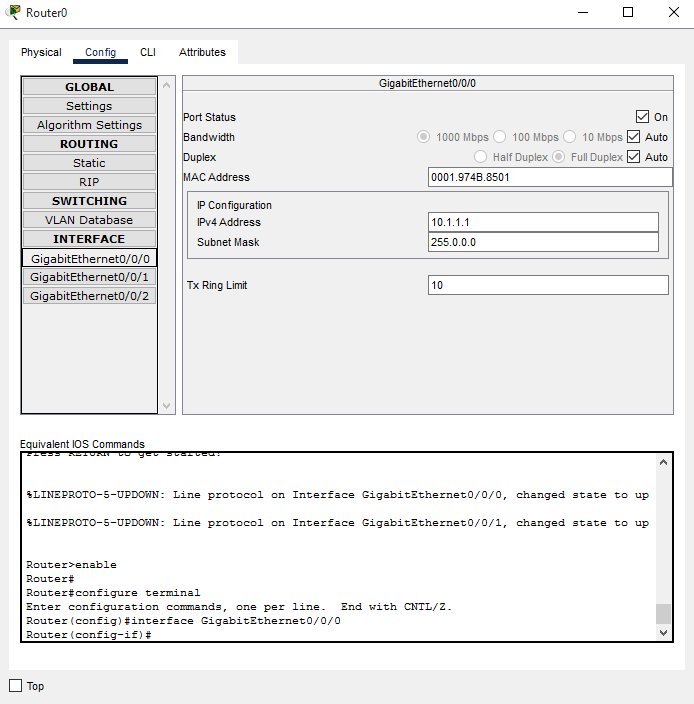Enable the Top checkbox
Image resolution: width=694 pixels, height=704 pixels.
[x=15, y=686]
